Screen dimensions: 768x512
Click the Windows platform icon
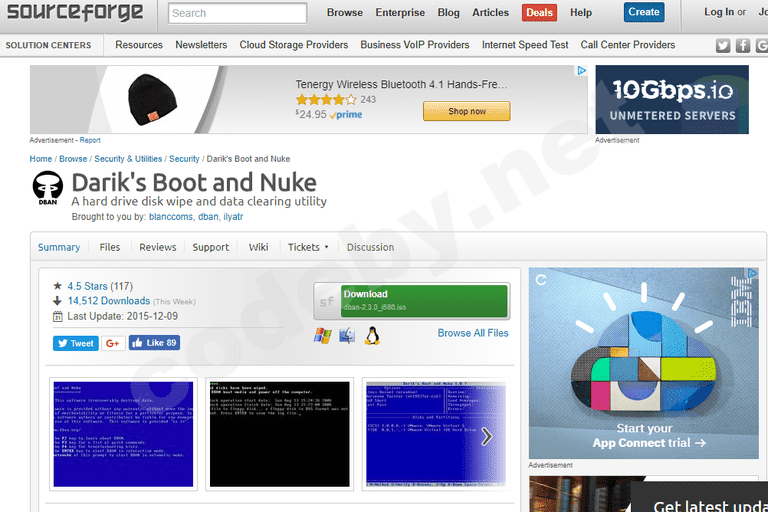[323, 335]
